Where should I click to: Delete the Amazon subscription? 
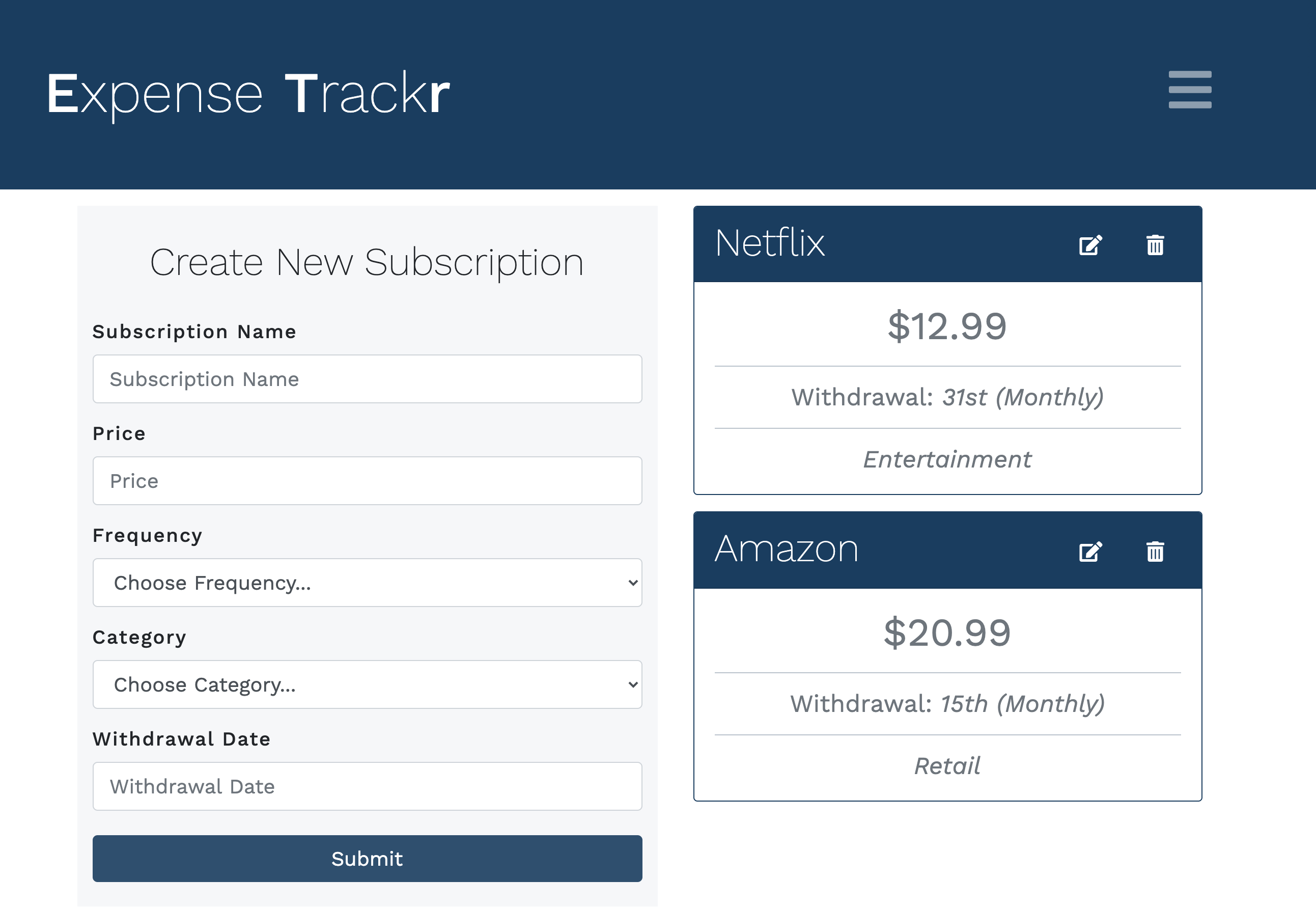pyautogui.click(x=1155, y=551)
